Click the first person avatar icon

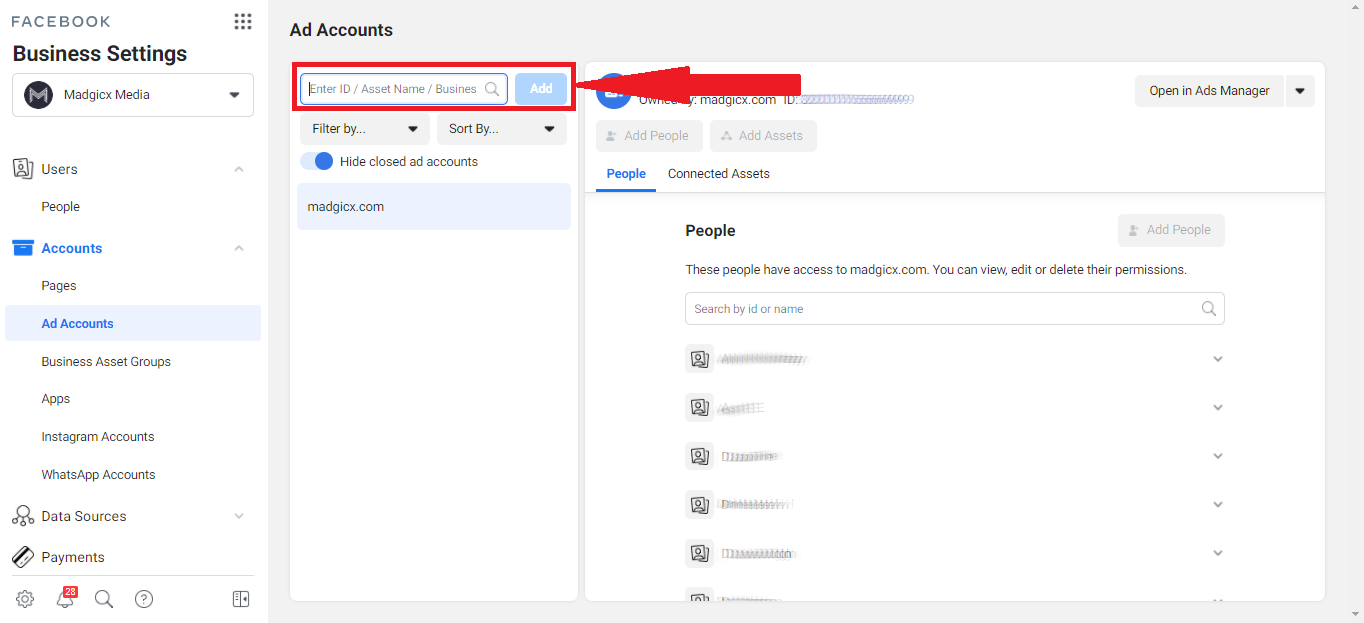699,359
